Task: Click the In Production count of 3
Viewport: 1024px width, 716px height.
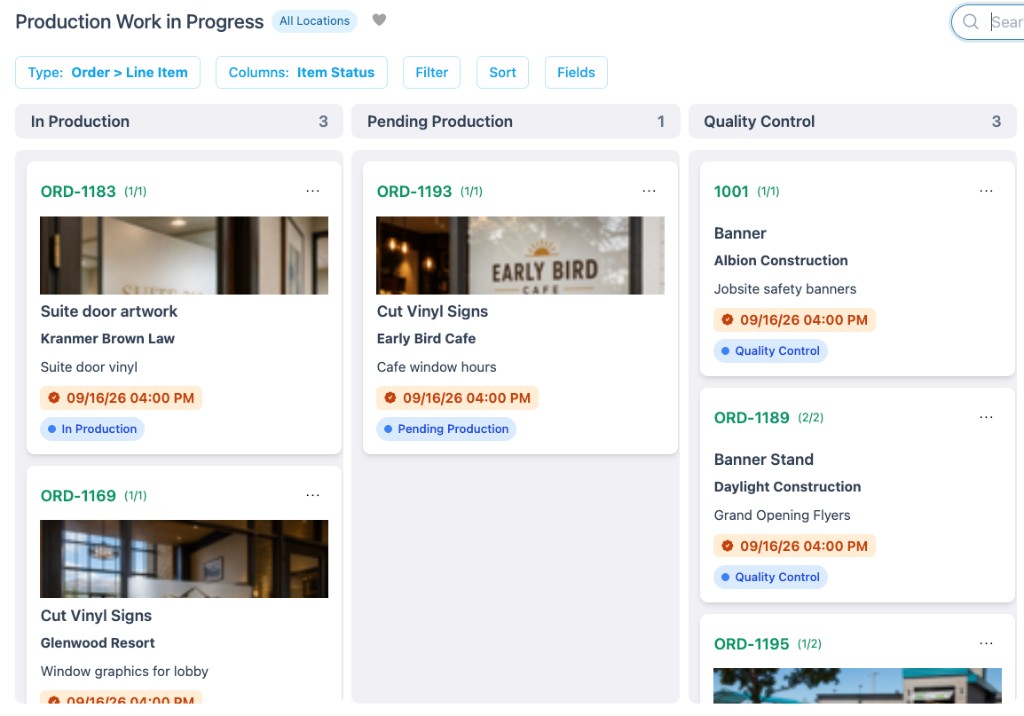Action: pyautogui.click(x=323, y=121)
